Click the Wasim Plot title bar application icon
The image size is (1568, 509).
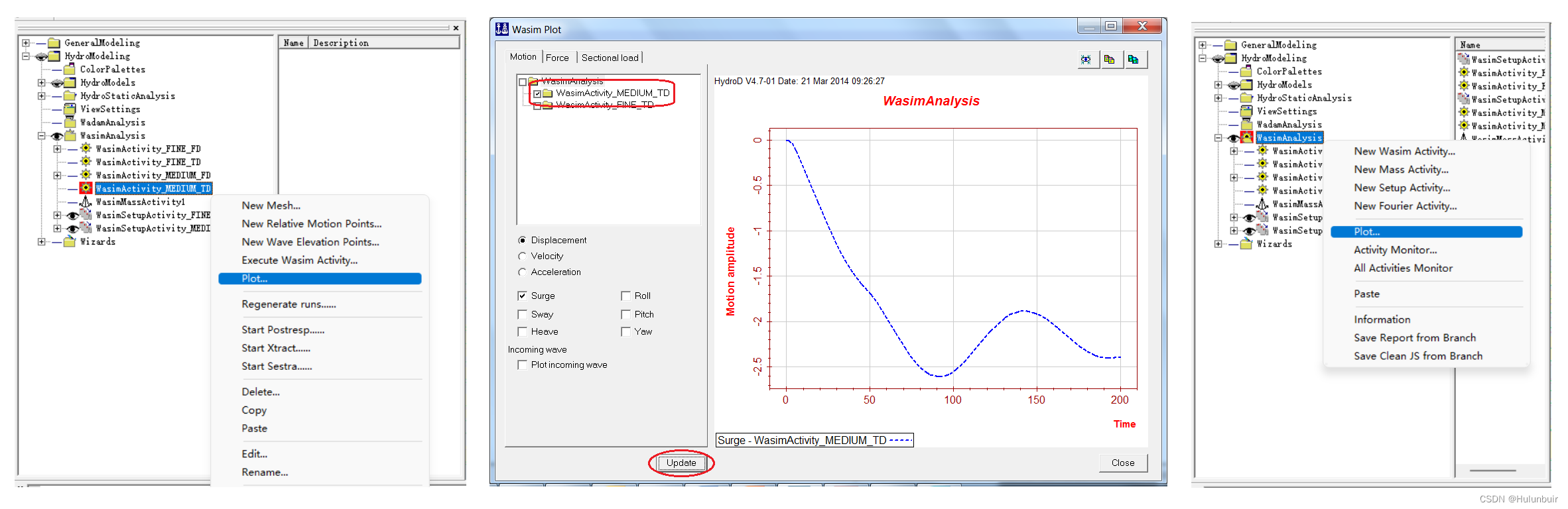(502, 28)
